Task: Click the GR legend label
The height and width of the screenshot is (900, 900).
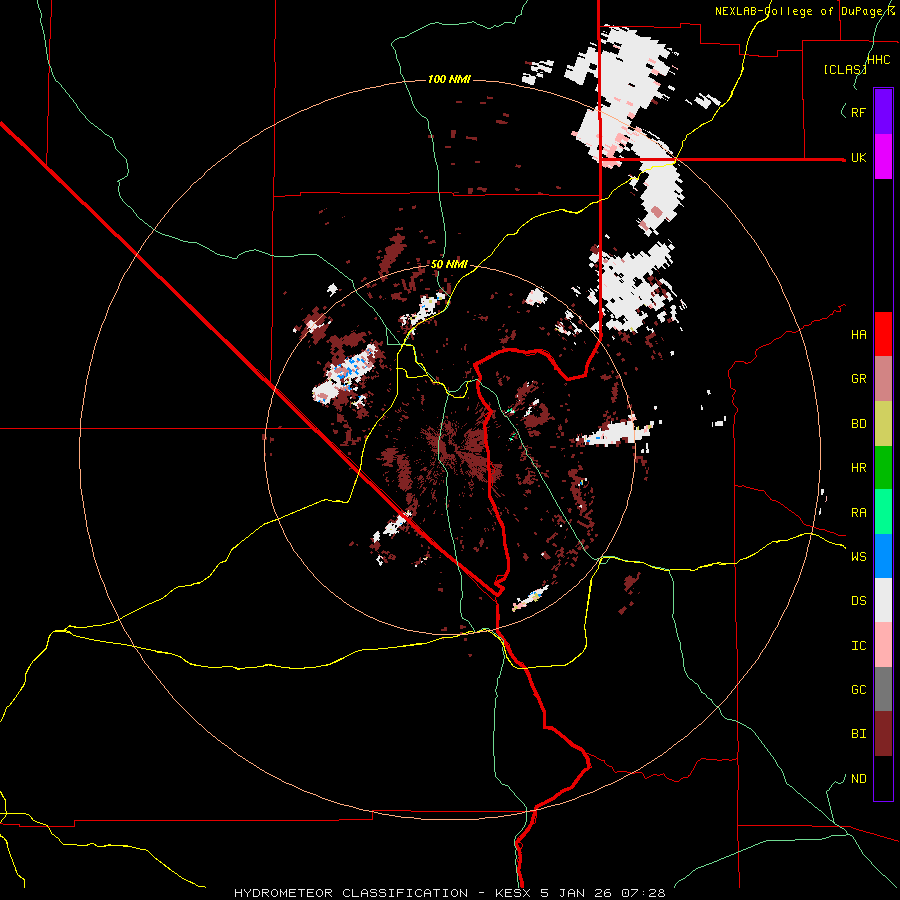Action: point(859,379)
